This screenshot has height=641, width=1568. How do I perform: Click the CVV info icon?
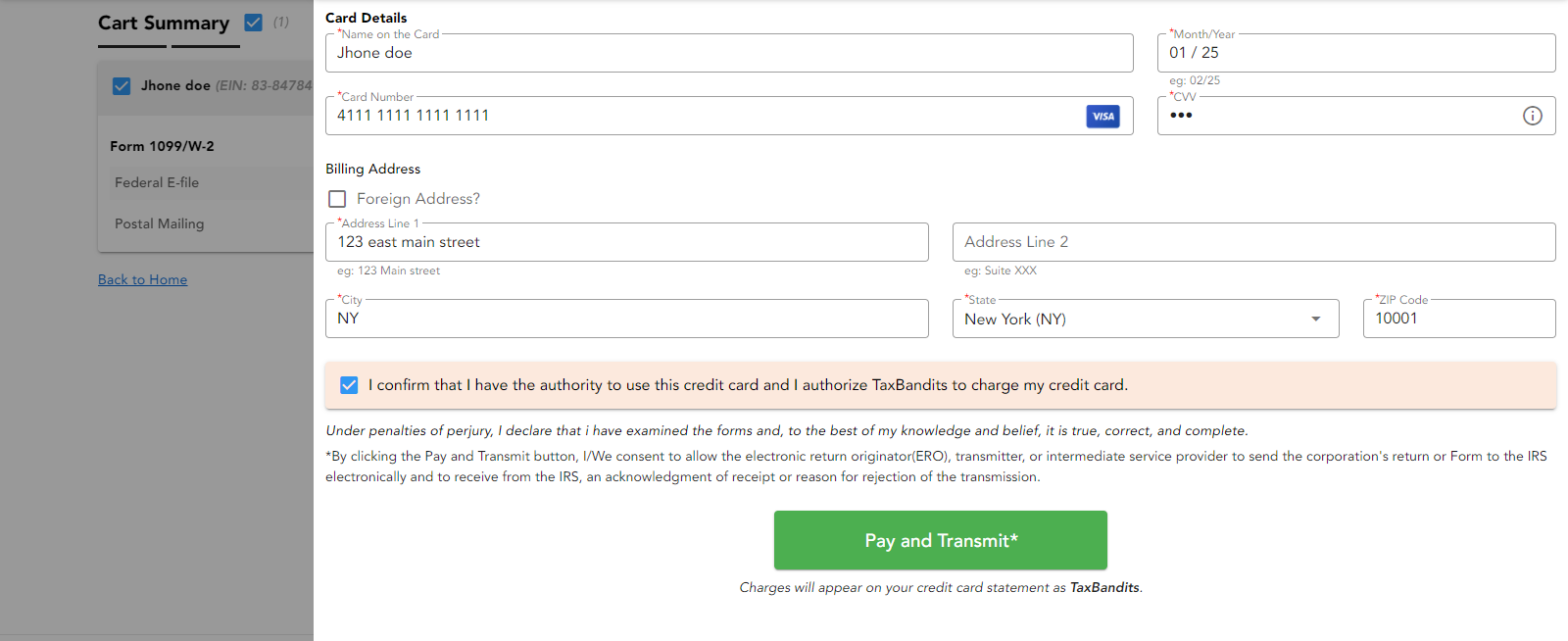point(1532,116)
